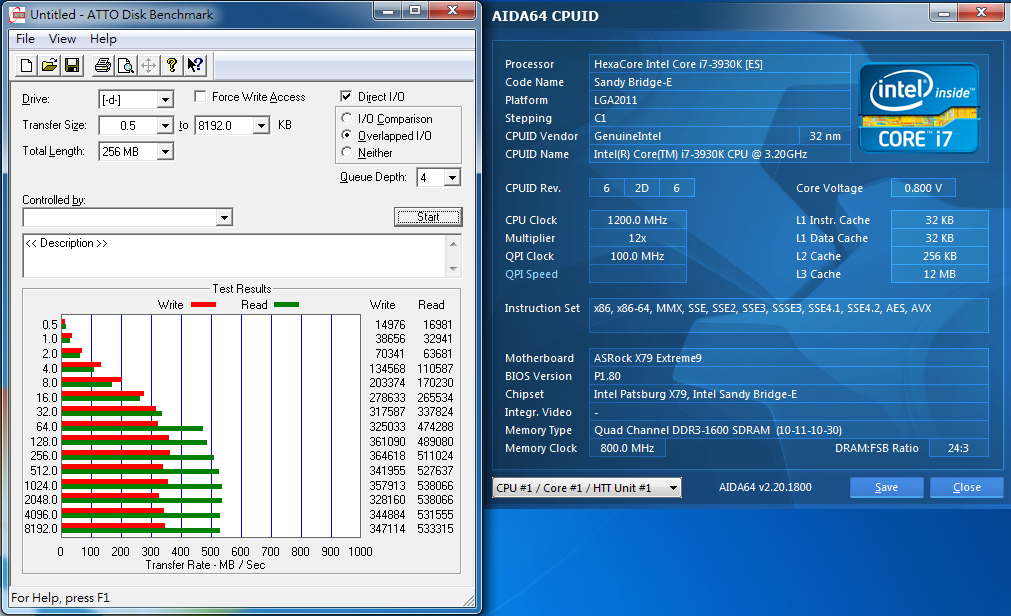Click Save in AIDA64 CPUID window
The image size is (1011, 616).
(x=887, y=488)
